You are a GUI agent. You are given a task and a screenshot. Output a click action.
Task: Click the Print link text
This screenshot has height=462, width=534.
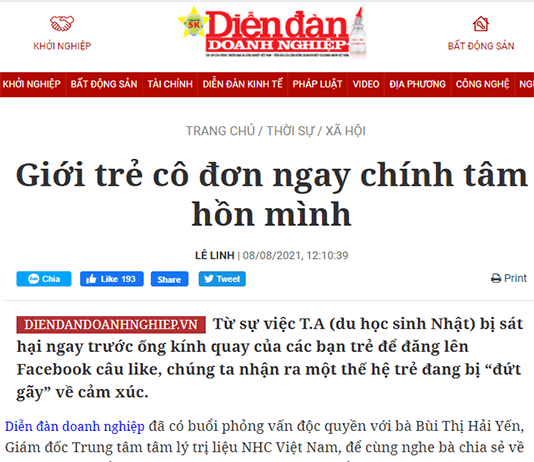point(515,278)
